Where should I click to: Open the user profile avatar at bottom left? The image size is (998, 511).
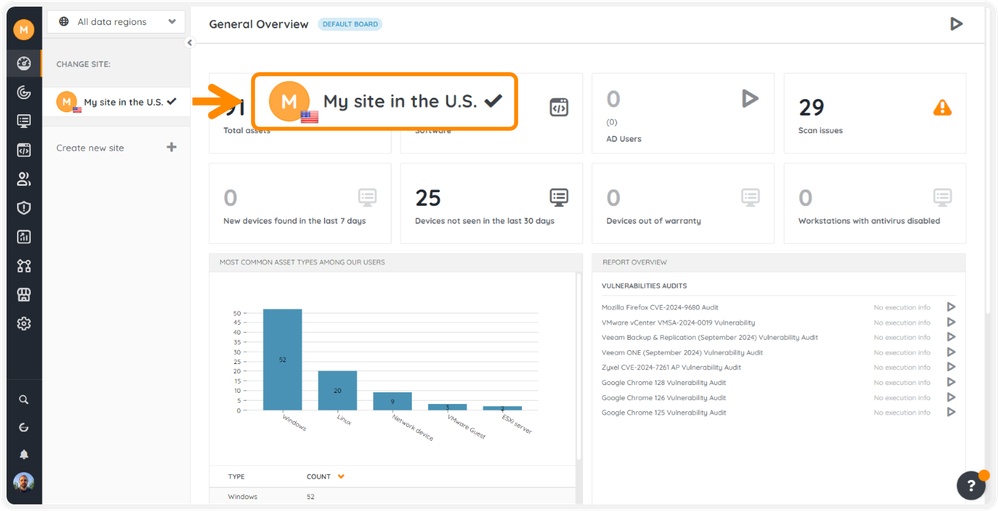pyautogui.click(x=24, y=483)
